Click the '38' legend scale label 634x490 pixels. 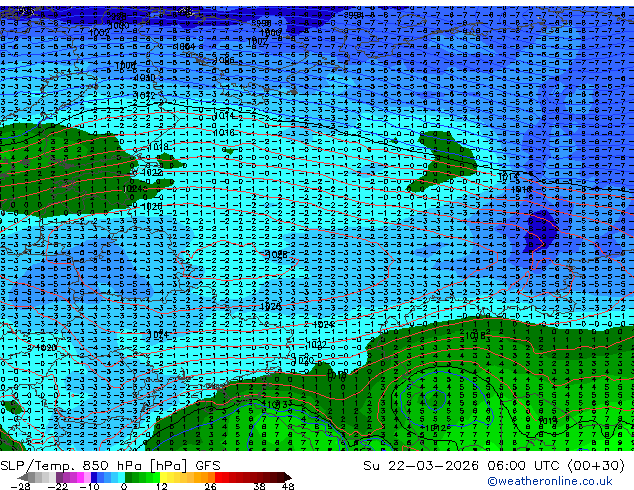pos(259,486)
